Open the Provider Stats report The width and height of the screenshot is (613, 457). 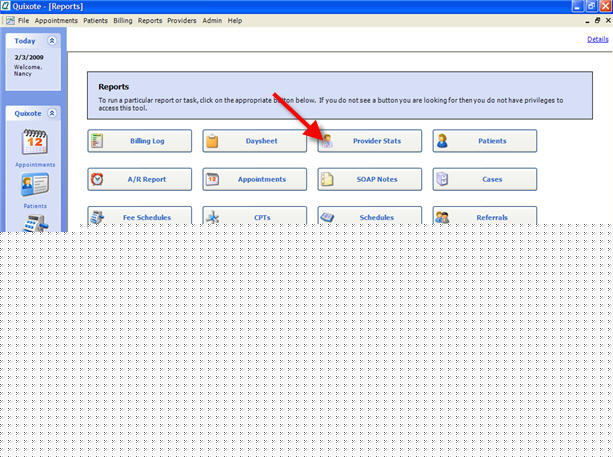tap(369, 141)
